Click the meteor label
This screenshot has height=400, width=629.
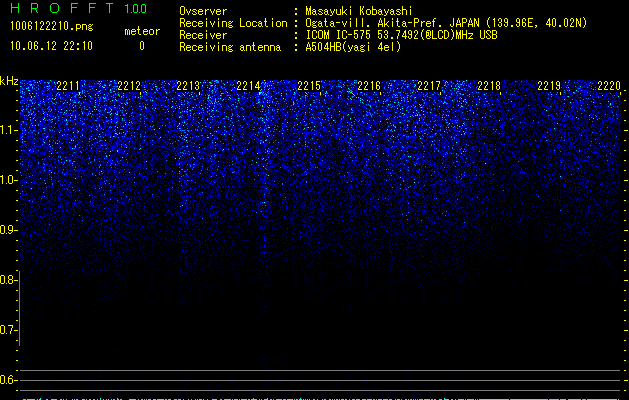tap(142, 31)
